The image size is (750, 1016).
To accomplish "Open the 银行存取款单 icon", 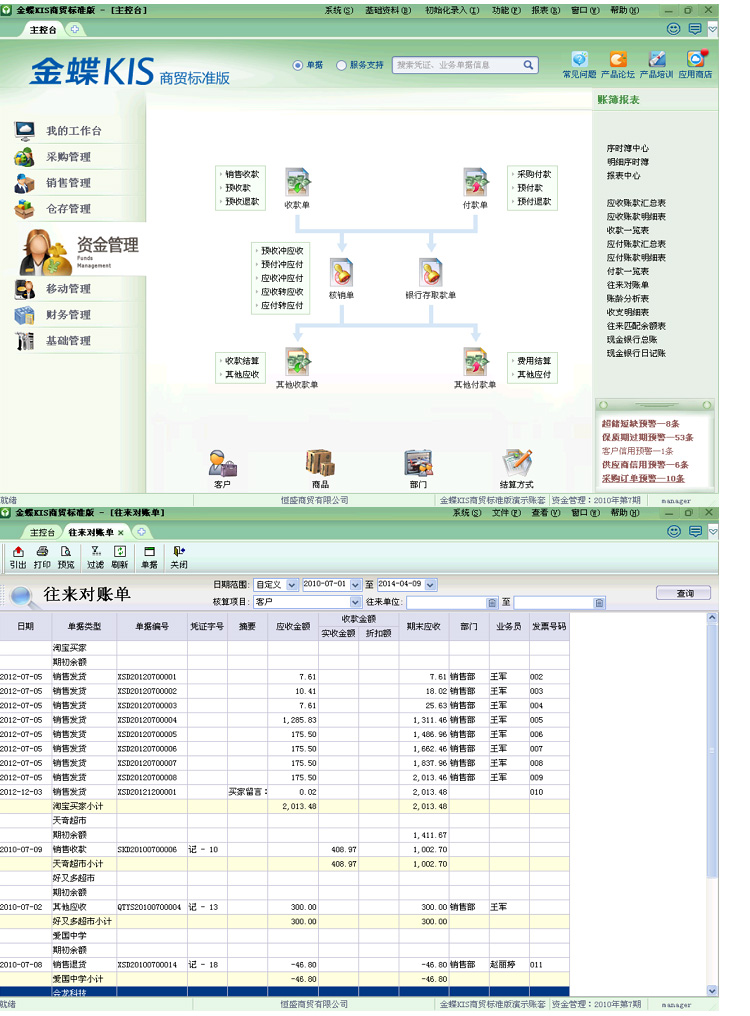I will pos(431,273).
